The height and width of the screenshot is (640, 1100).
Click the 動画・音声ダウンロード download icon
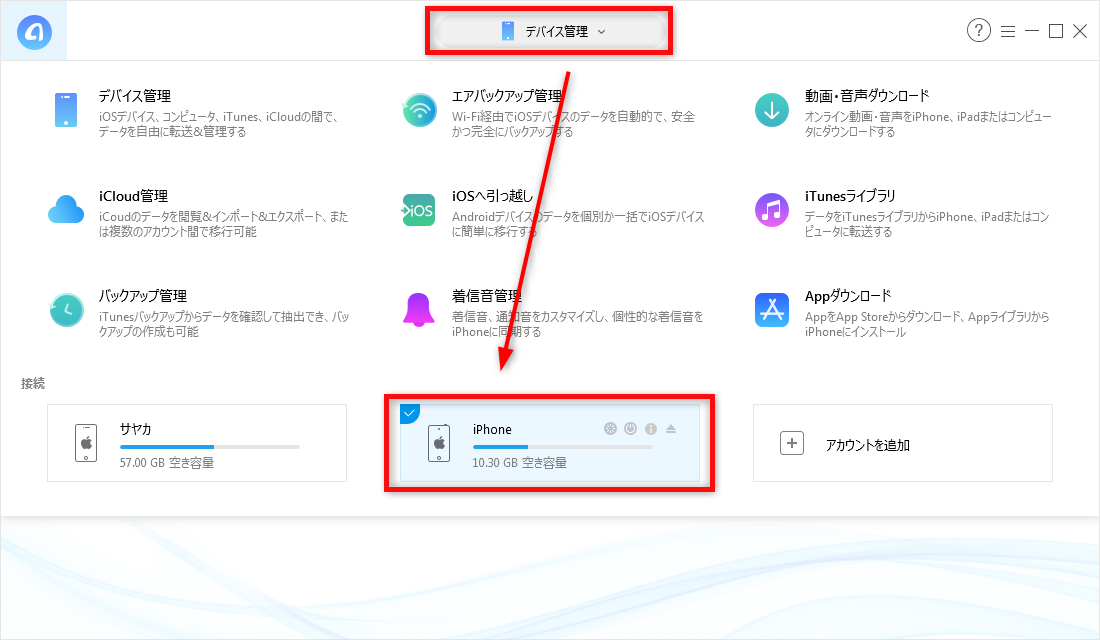772,110
